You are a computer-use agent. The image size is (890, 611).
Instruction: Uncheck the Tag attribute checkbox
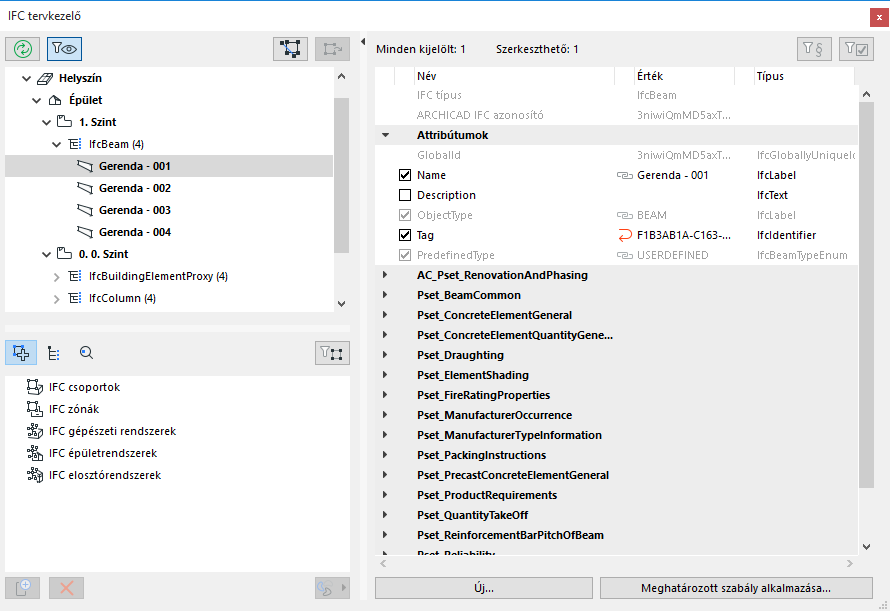405,235
